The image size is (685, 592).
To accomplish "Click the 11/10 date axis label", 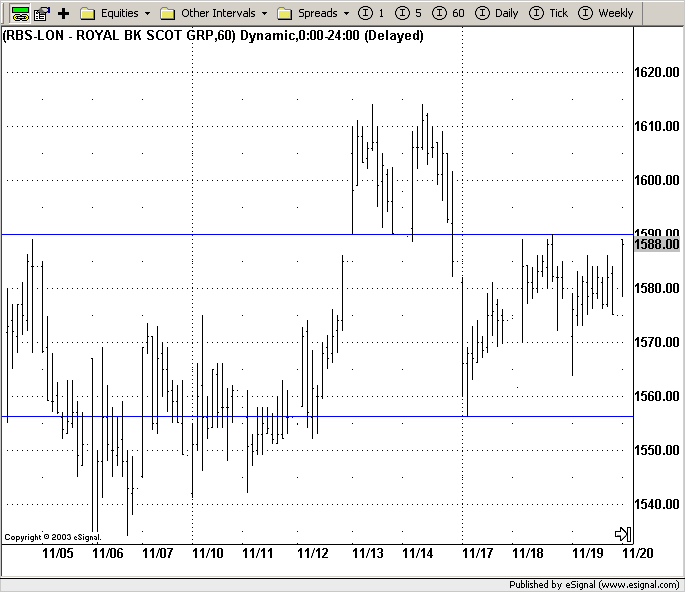I will 208,554.
